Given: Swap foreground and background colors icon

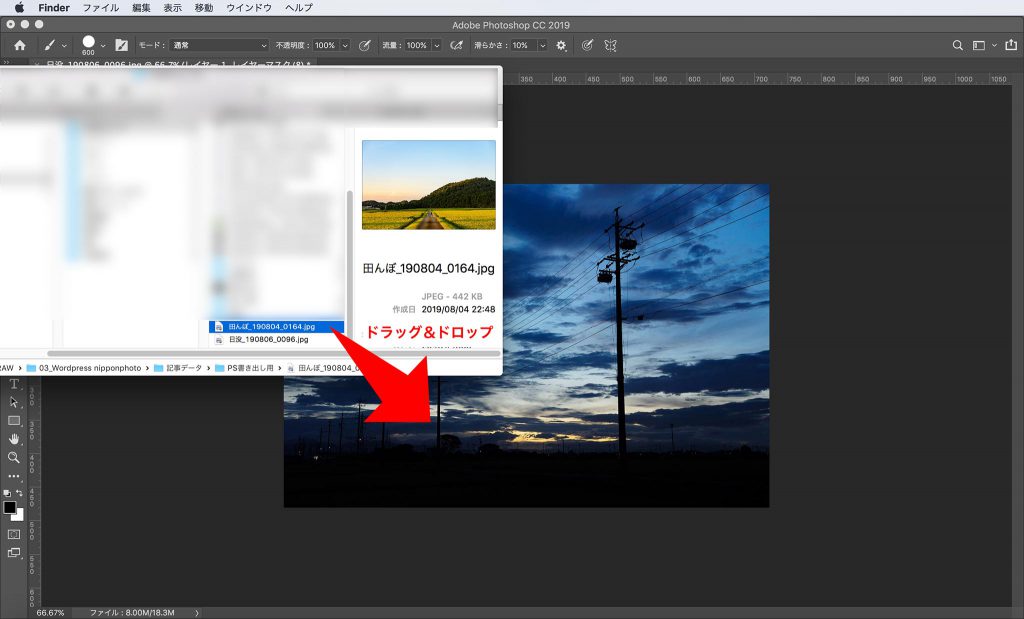Looking at the screenshot, I should tap(20, 493).
